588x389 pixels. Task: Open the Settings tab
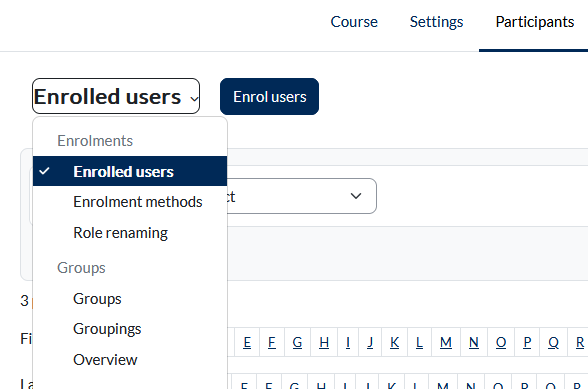pyautogui.click(x=436, y=22)
